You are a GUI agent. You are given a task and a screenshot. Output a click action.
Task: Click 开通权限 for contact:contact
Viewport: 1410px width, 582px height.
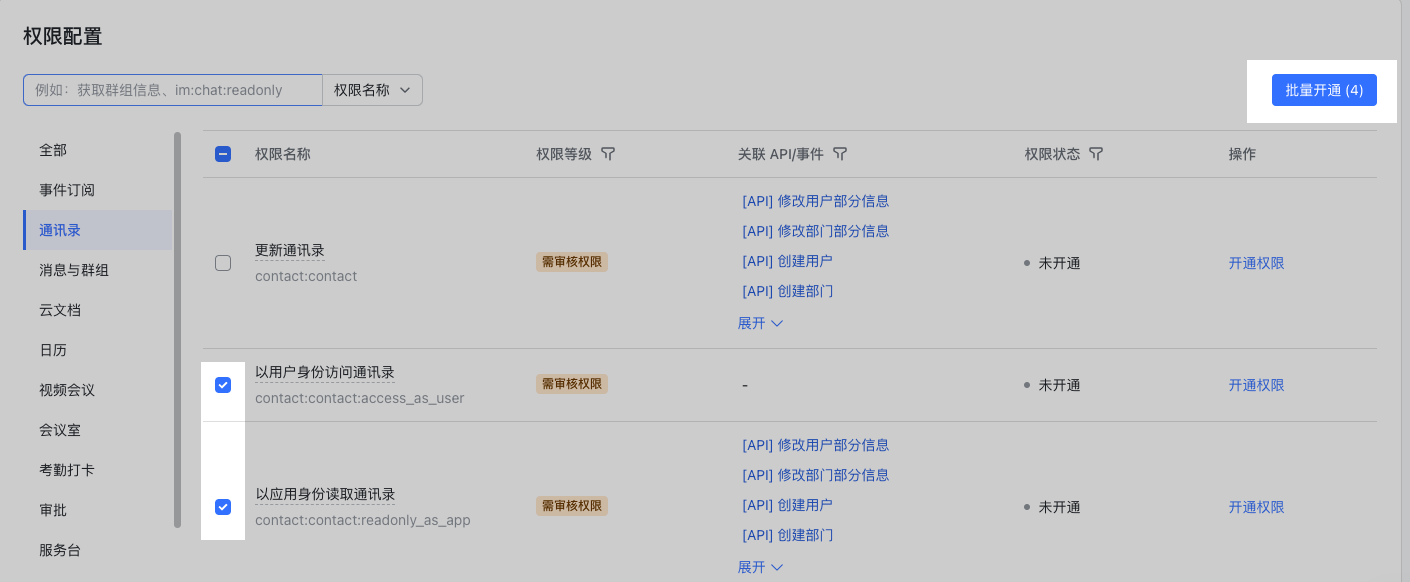pyautogui.click(x=1256, y=263)
